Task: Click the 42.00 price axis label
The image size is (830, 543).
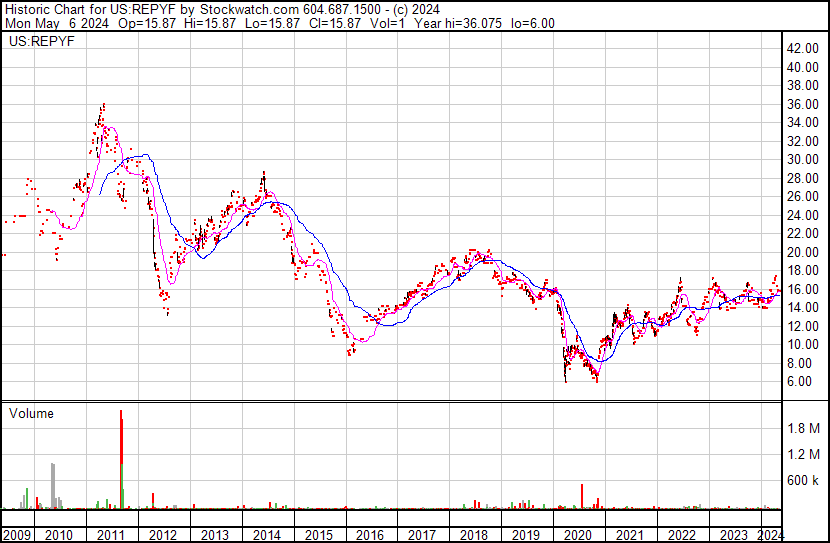Action: pyautogui.click(x=804, y=48)
